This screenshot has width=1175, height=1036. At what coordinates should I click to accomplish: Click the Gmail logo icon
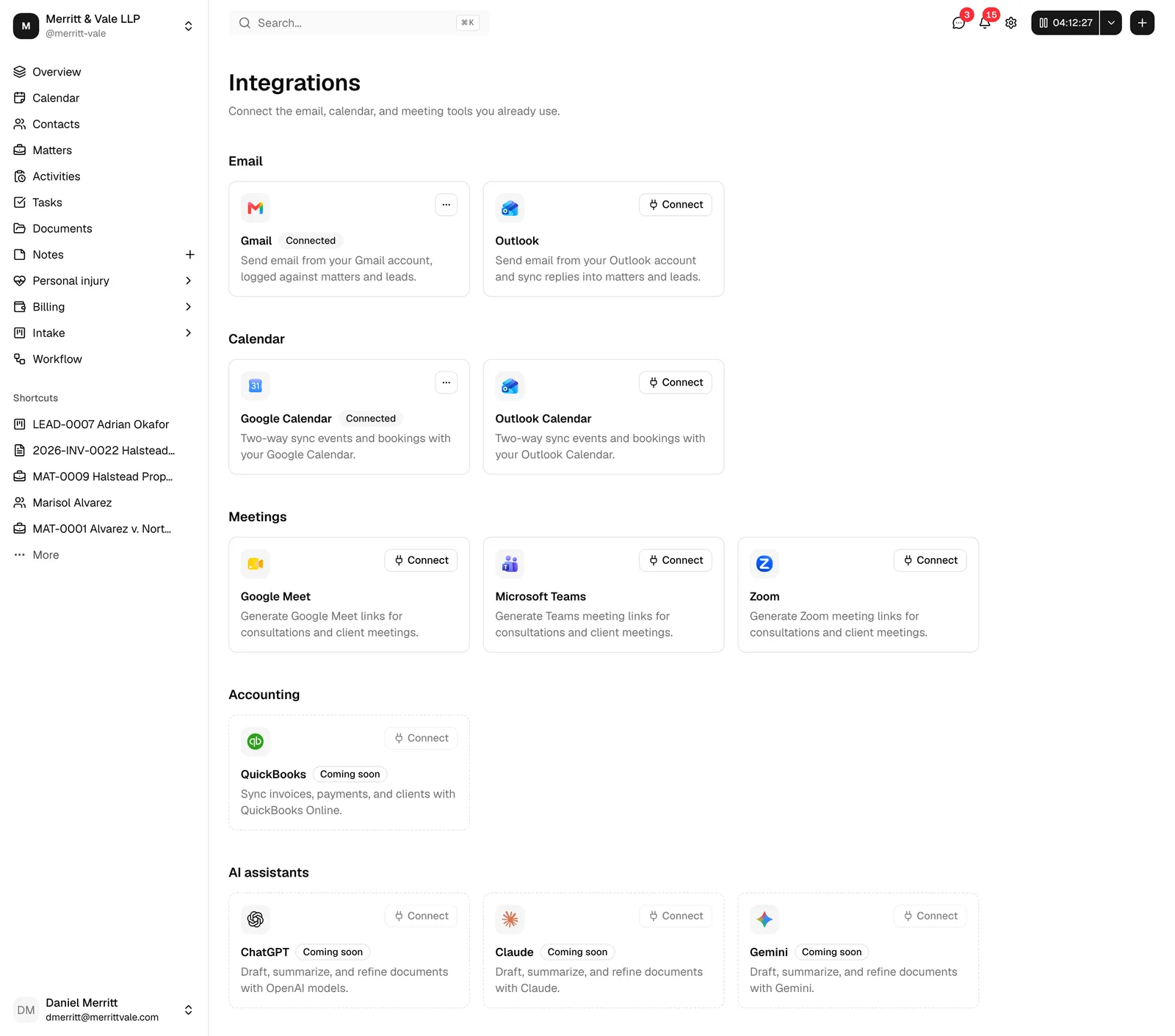(256, 209)
